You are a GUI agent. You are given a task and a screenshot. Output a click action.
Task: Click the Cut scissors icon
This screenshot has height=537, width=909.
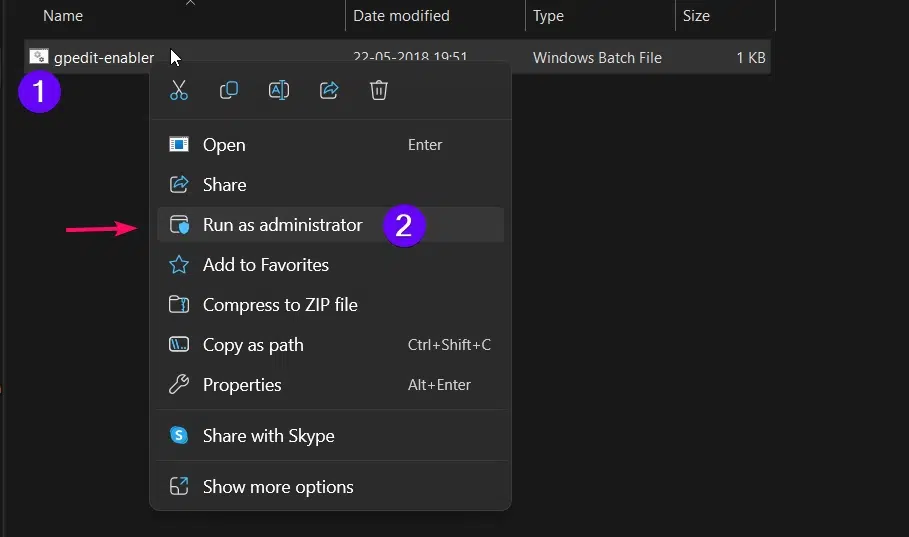click(x=179, y=90)
